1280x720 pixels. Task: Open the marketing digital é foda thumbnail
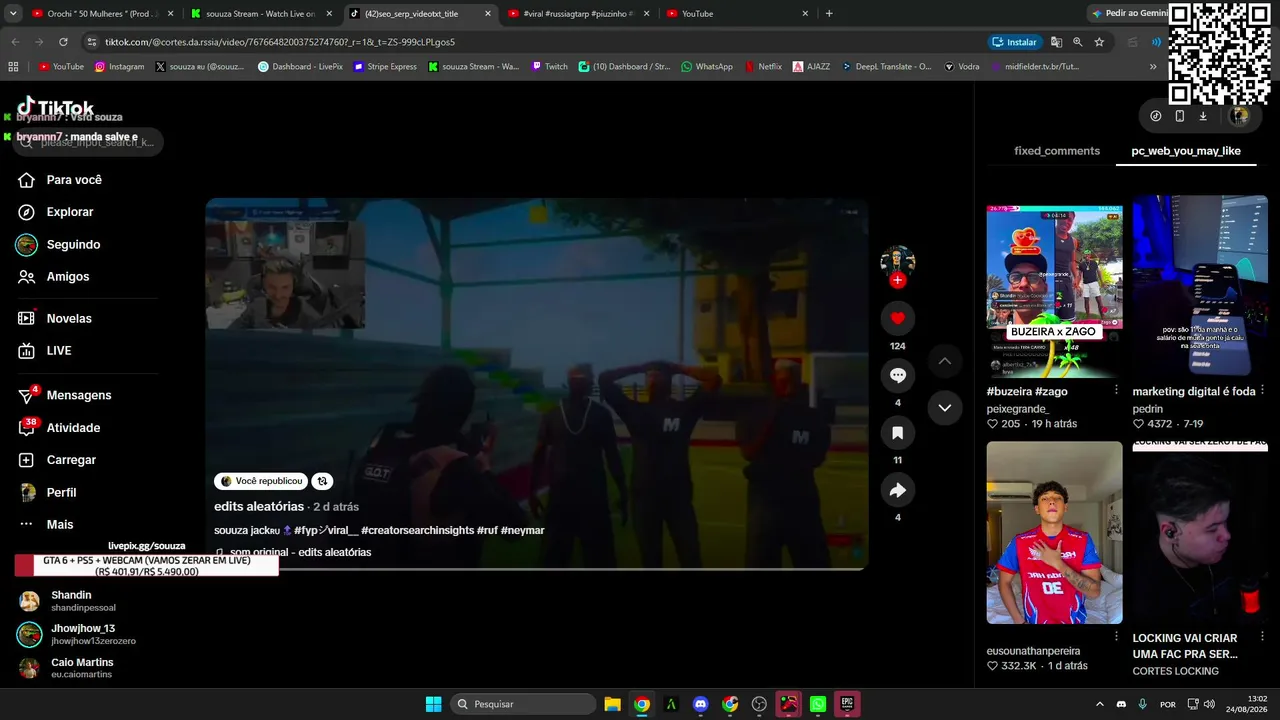(1200, 286)
